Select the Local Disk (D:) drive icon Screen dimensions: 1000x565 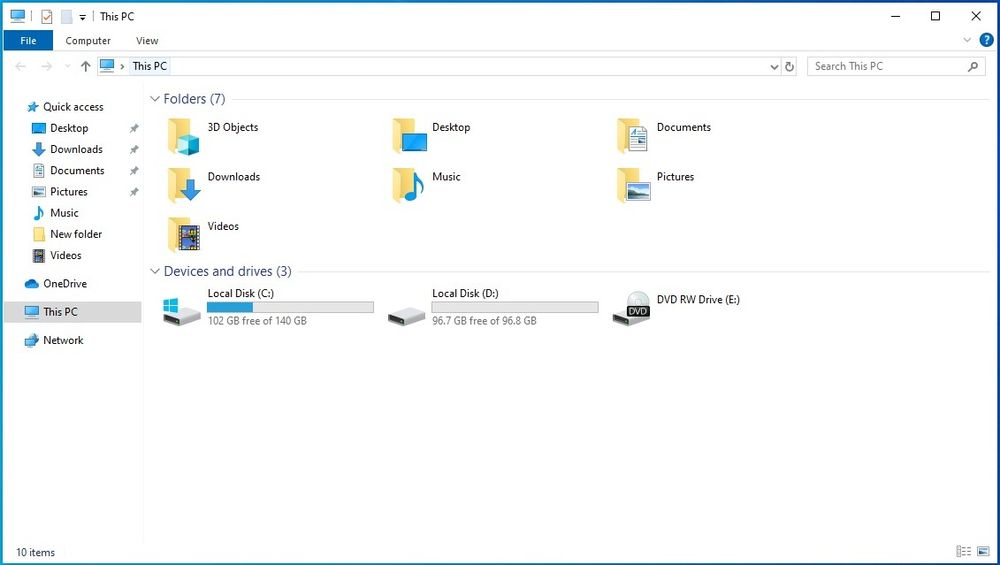(406, 315)
